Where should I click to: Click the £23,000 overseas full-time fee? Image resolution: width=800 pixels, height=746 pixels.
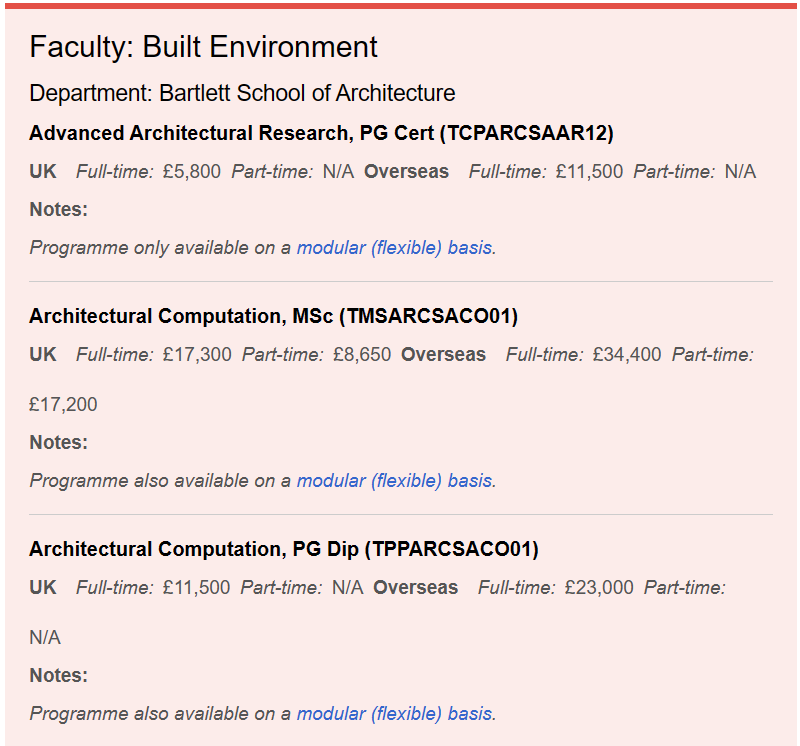[x=599, y=587]
